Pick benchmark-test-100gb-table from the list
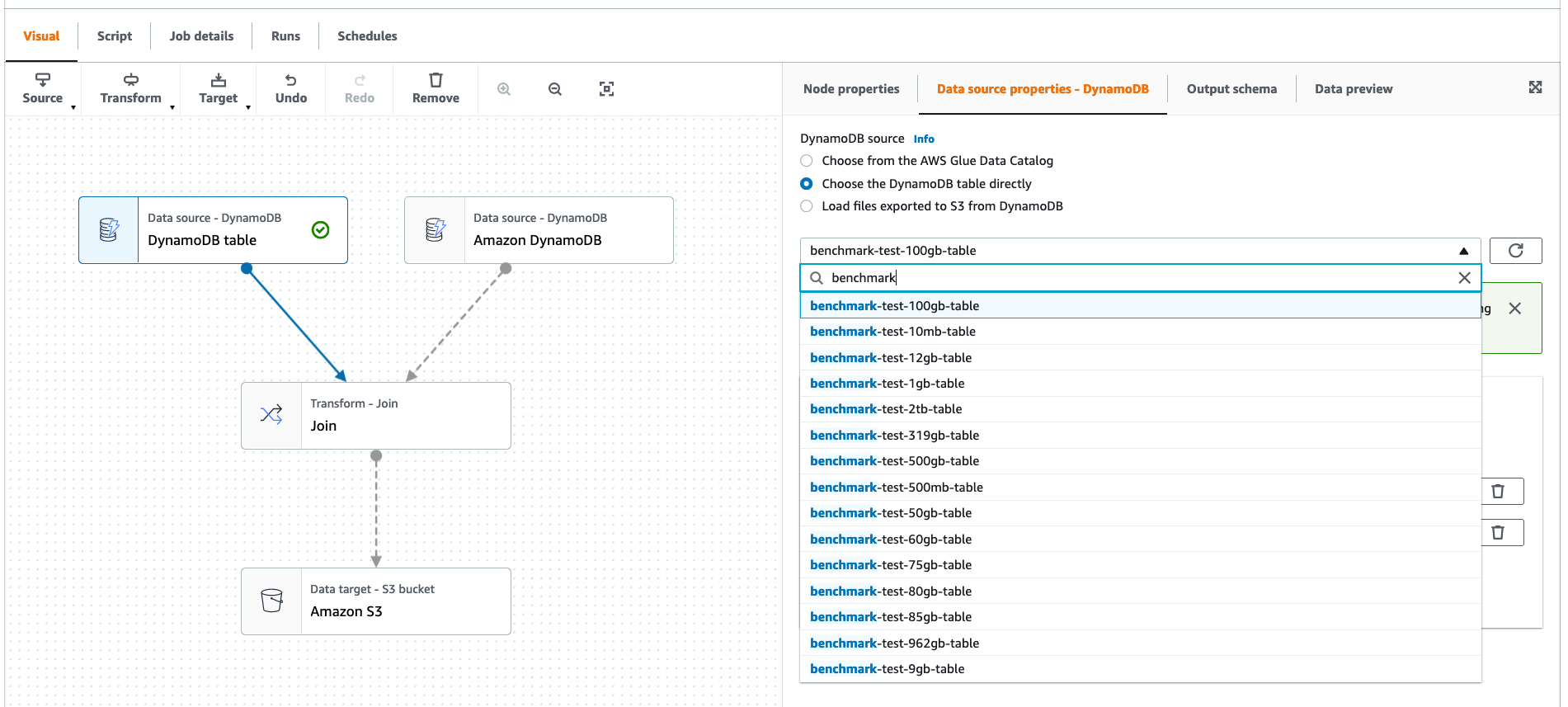 tap(1141, 306)
